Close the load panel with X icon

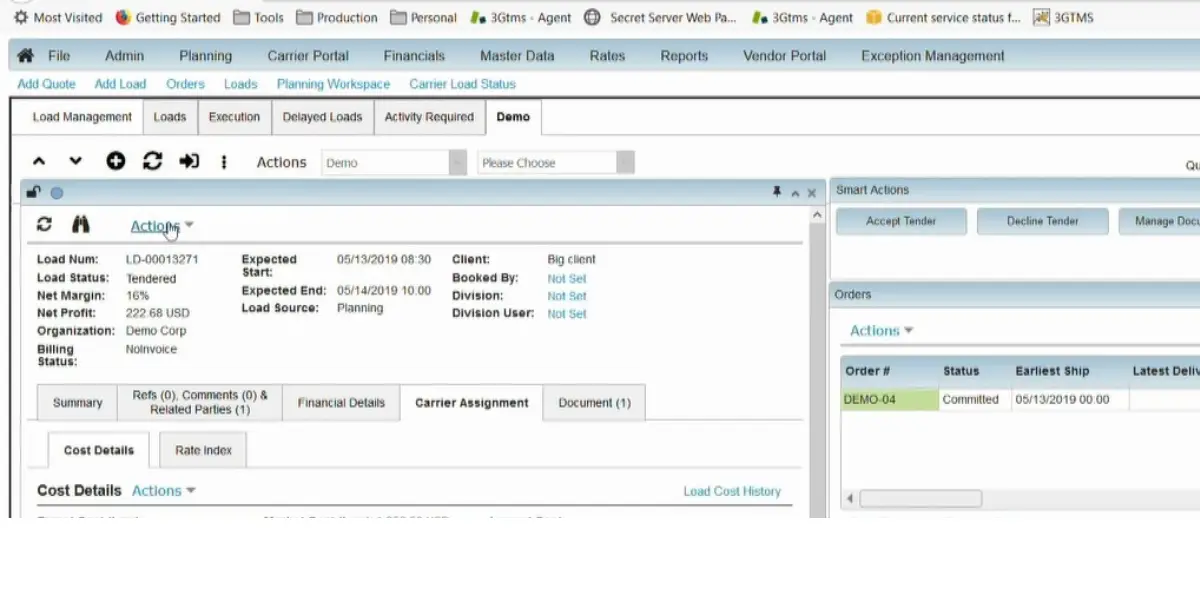click(811, 193)
